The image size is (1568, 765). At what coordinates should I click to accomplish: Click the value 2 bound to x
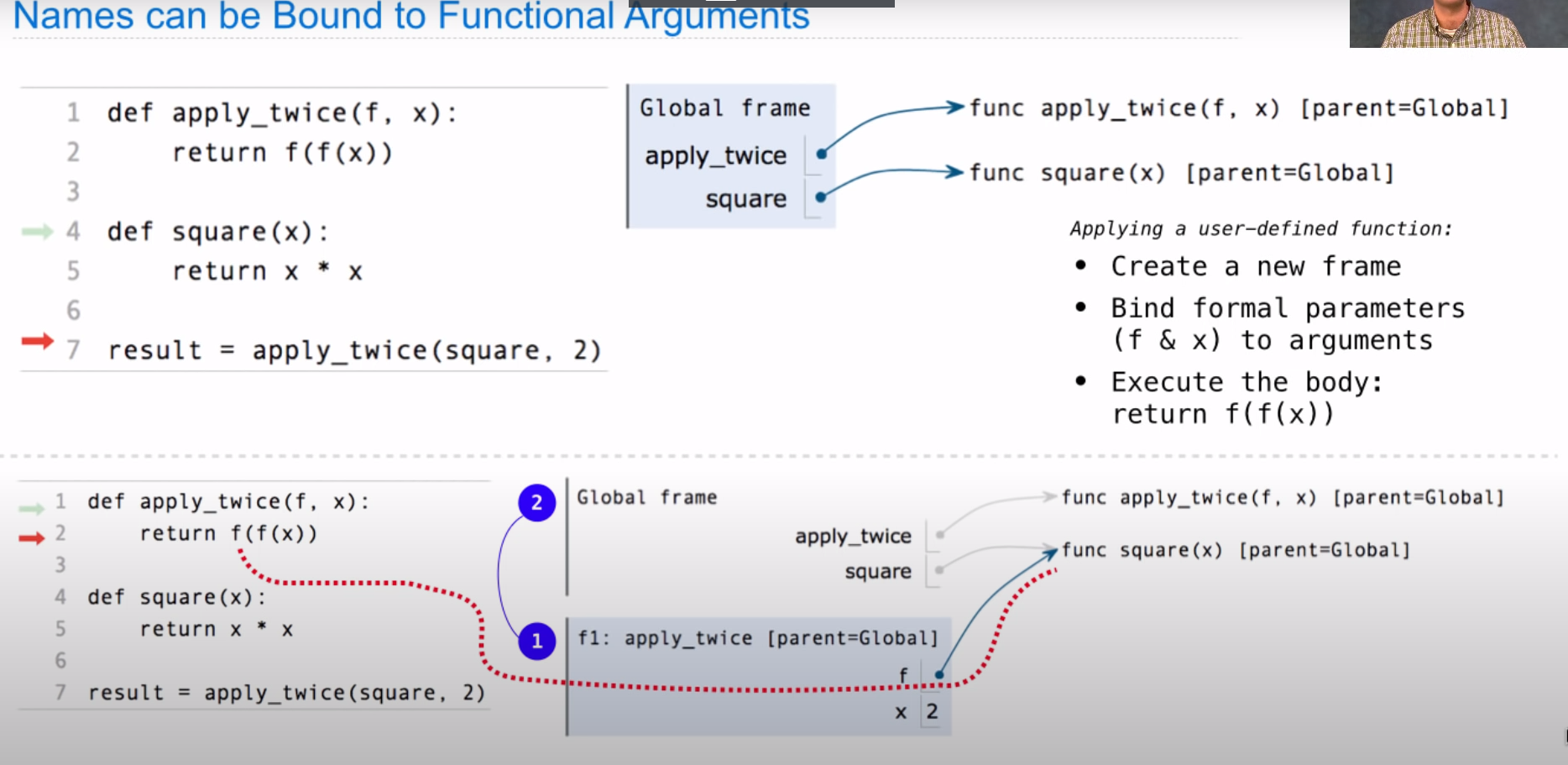click(932, 712)
